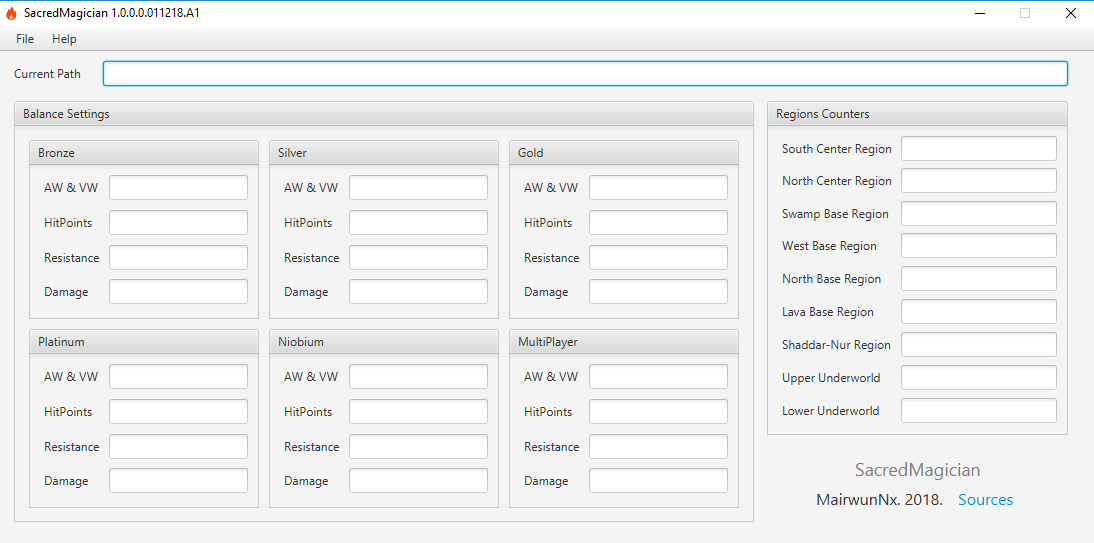Select the North Base Region counter field

click(x=979, y=278)
